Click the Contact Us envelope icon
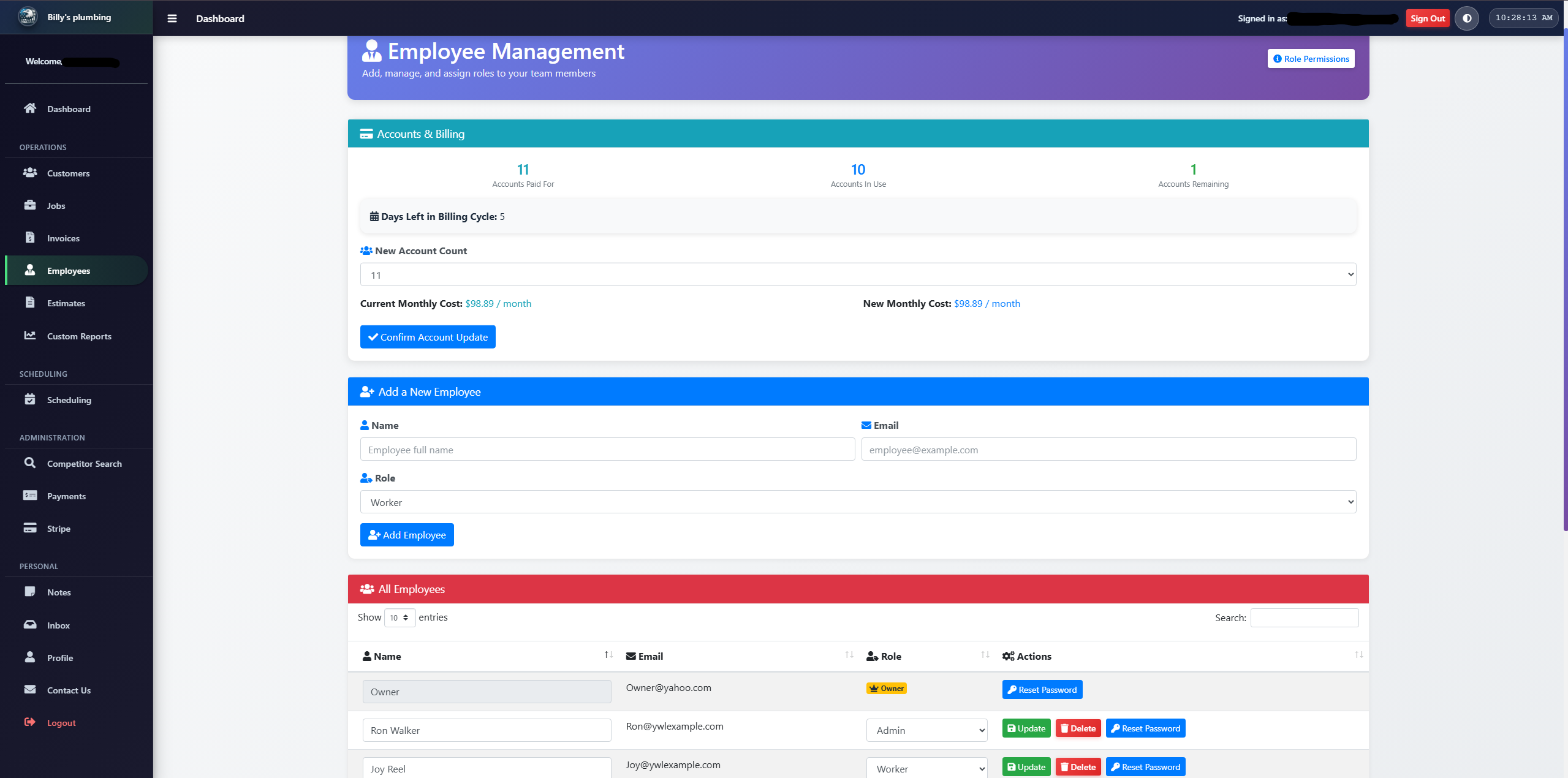The width and height of the screenshot is (1568, 778). [29, 689]
